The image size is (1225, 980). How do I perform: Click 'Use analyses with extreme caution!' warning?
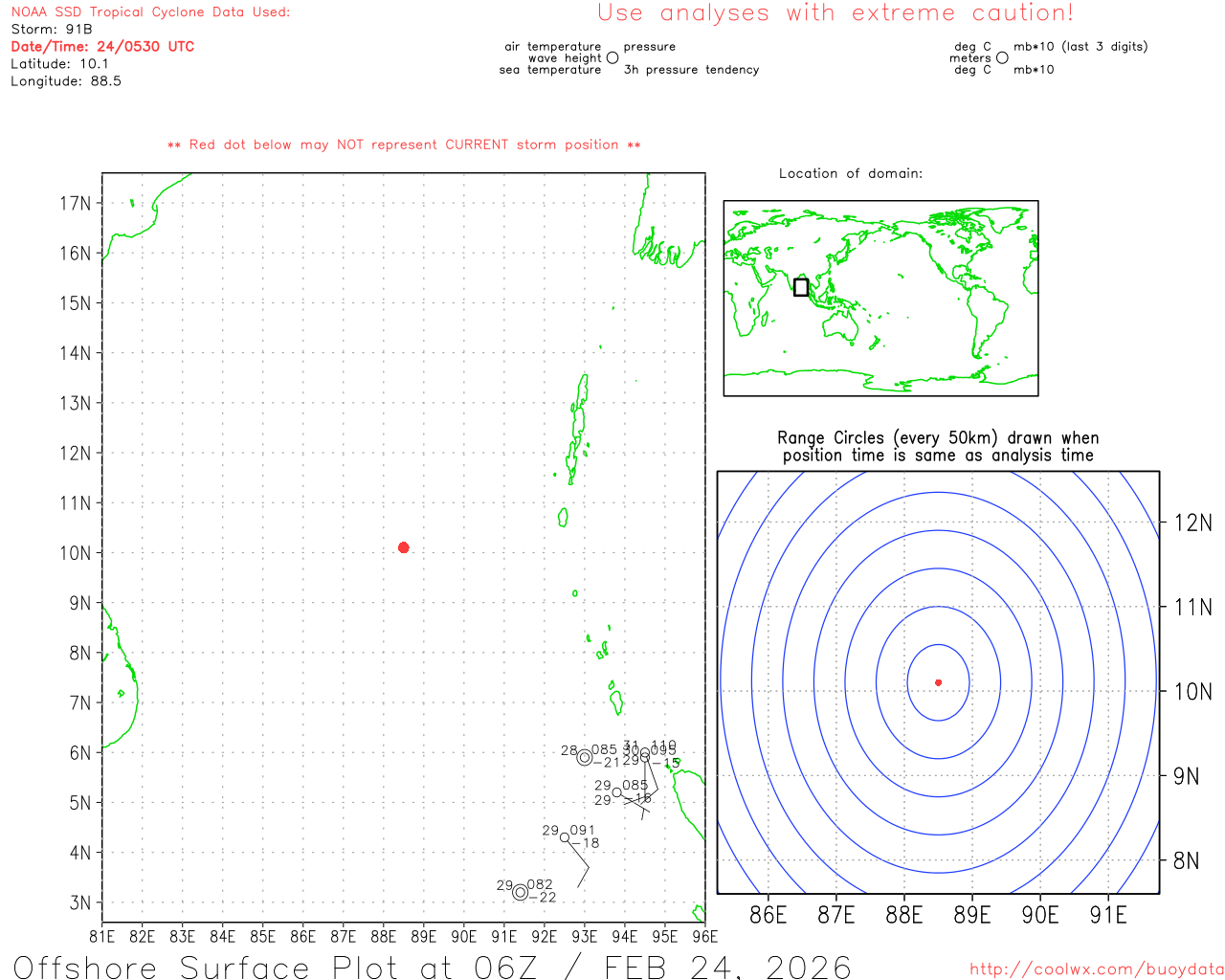835,13
